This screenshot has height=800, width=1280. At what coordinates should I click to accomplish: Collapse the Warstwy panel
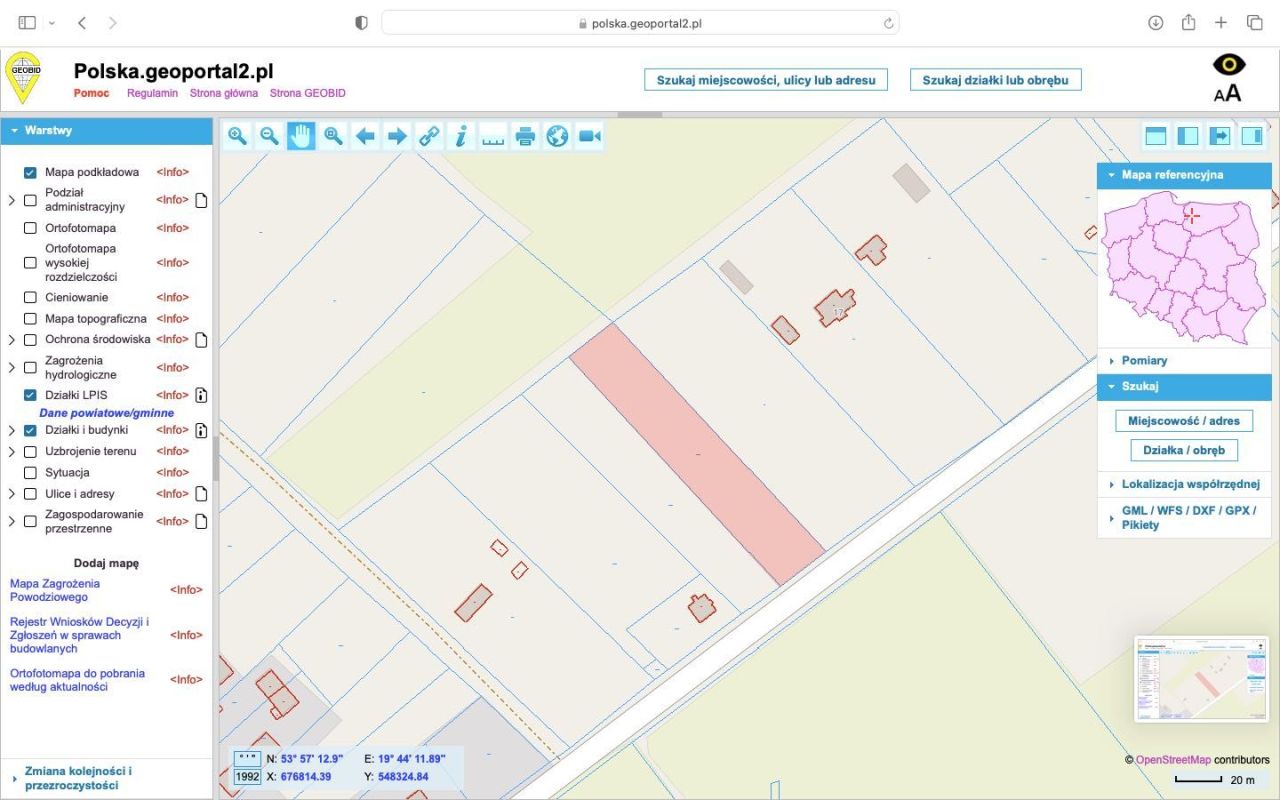pyautogui.click(x=16, y=130)
